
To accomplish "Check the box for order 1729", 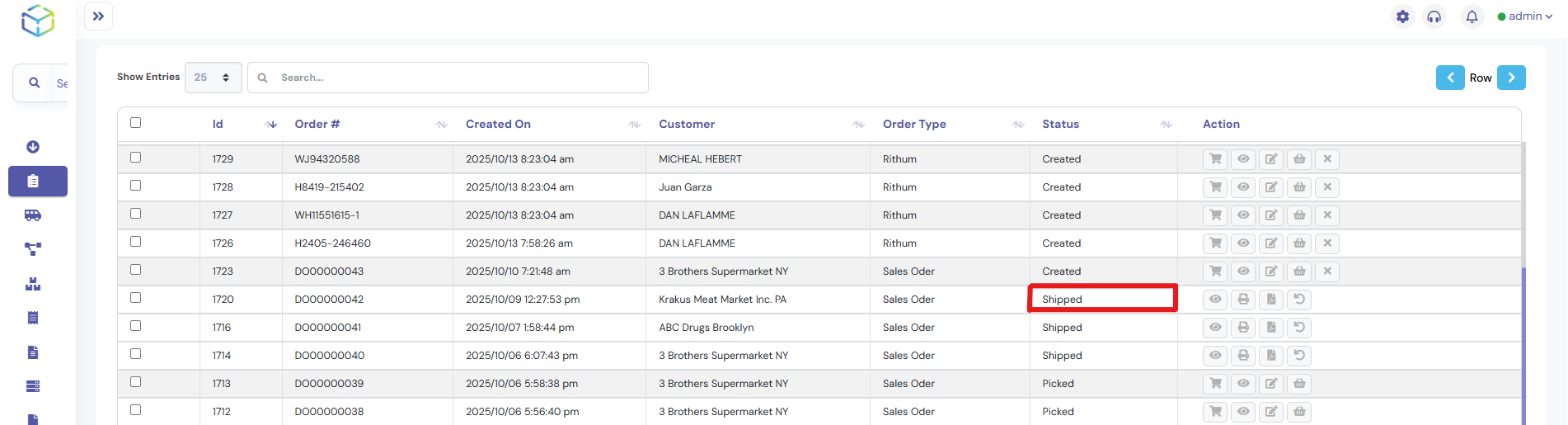I will [x=136, y=158].
